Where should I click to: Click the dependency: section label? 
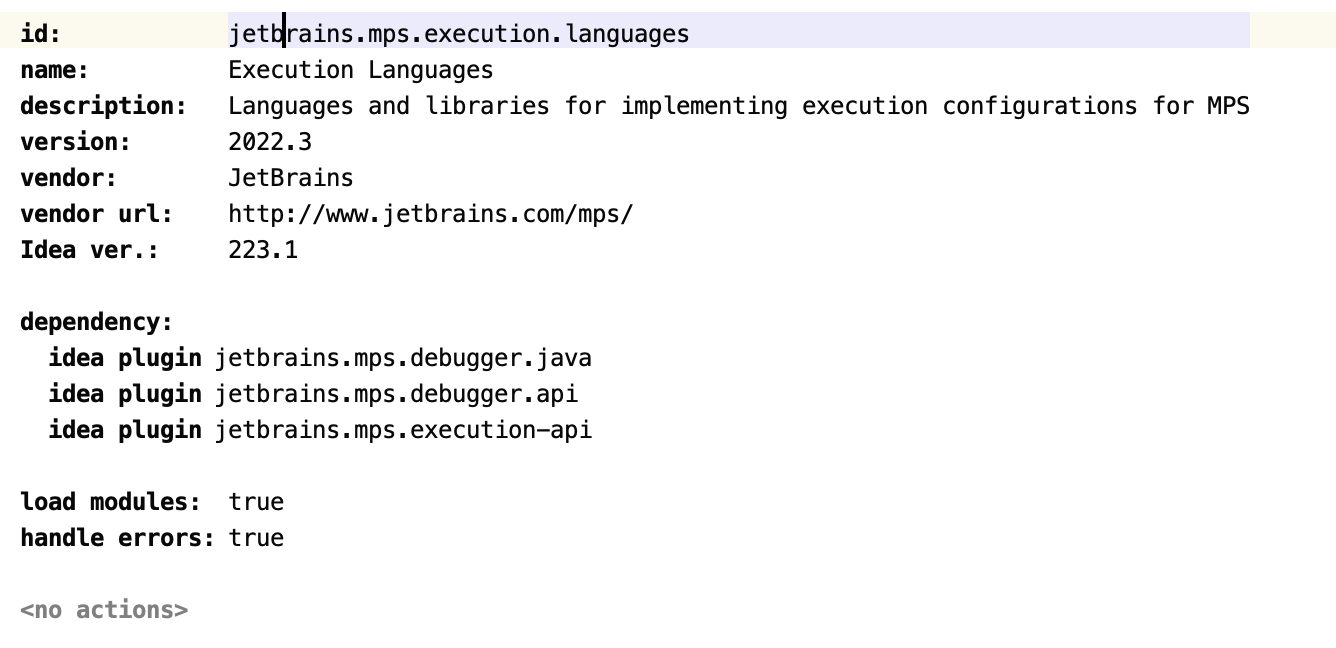tap(96, 322)
